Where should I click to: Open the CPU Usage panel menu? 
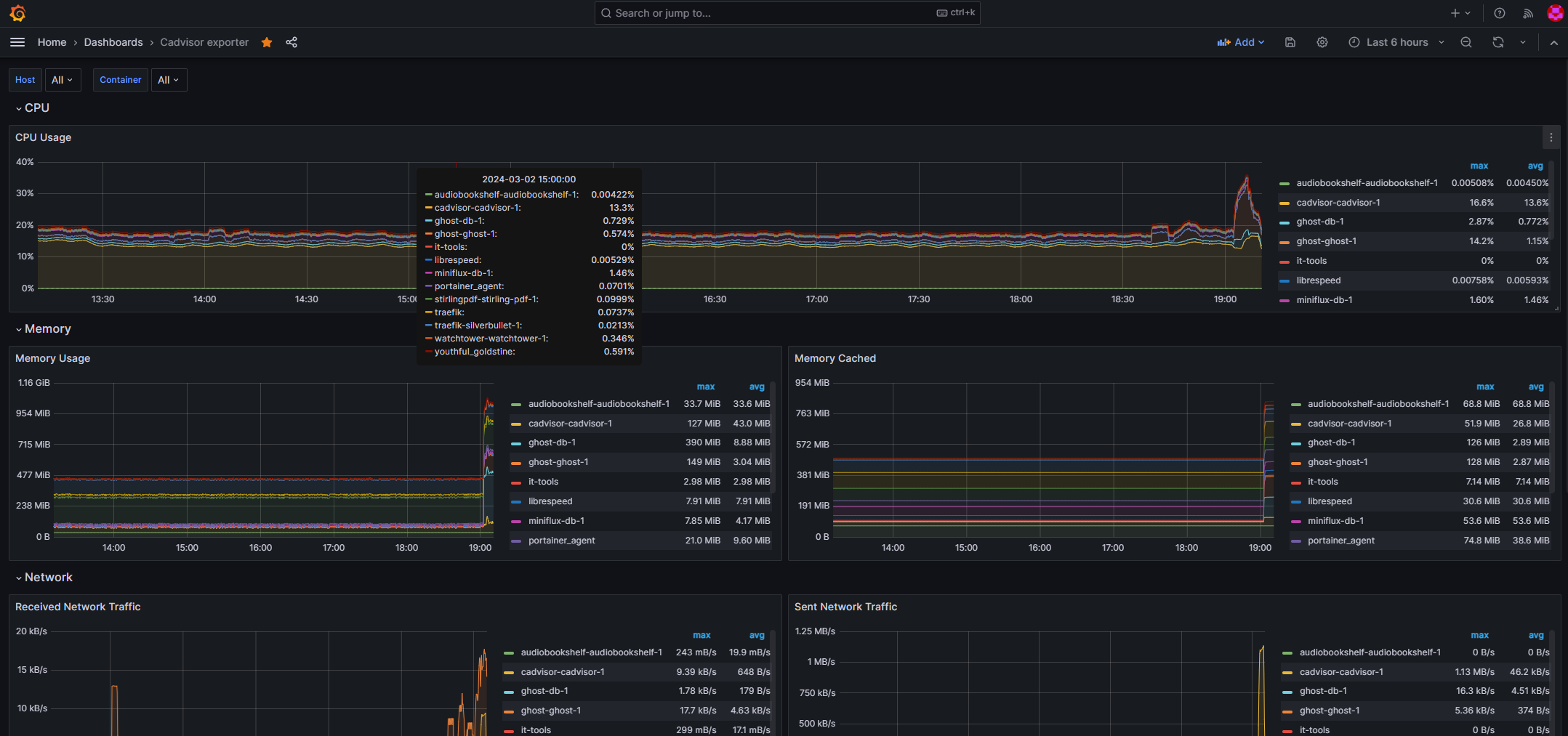click(x=1551, y=137)
